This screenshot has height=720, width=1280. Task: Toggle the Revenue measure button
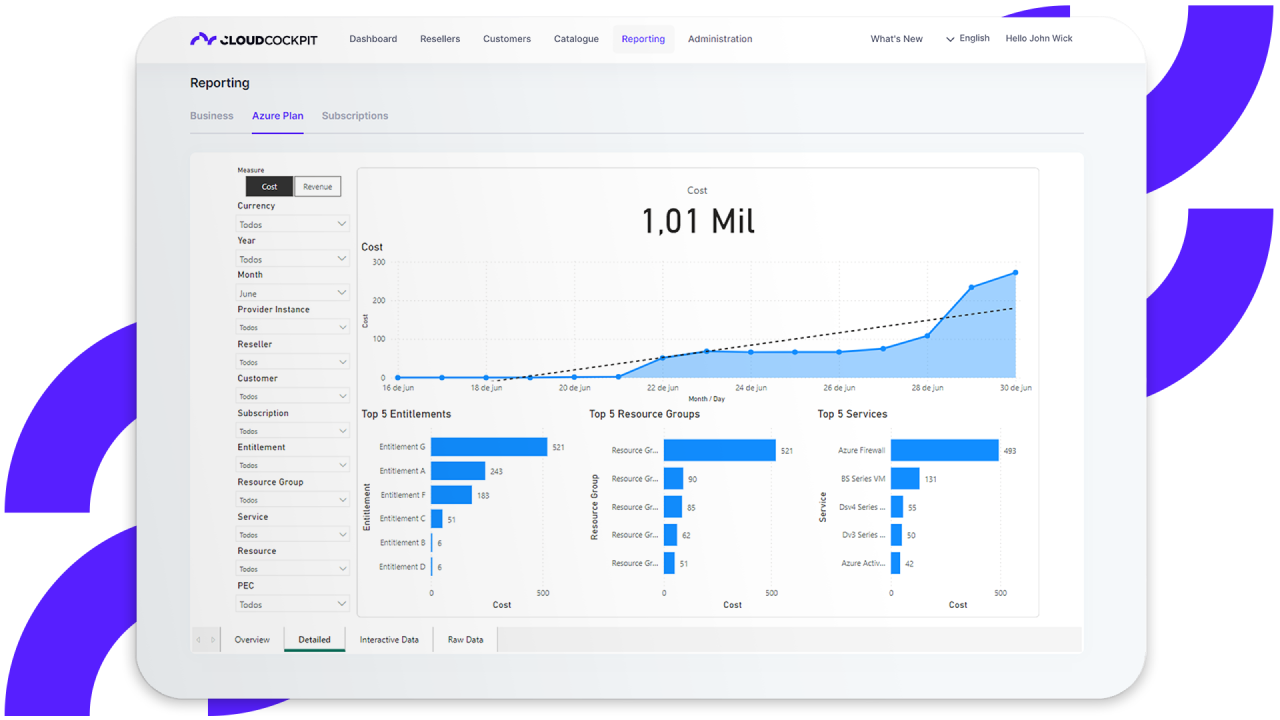[317, 187]
